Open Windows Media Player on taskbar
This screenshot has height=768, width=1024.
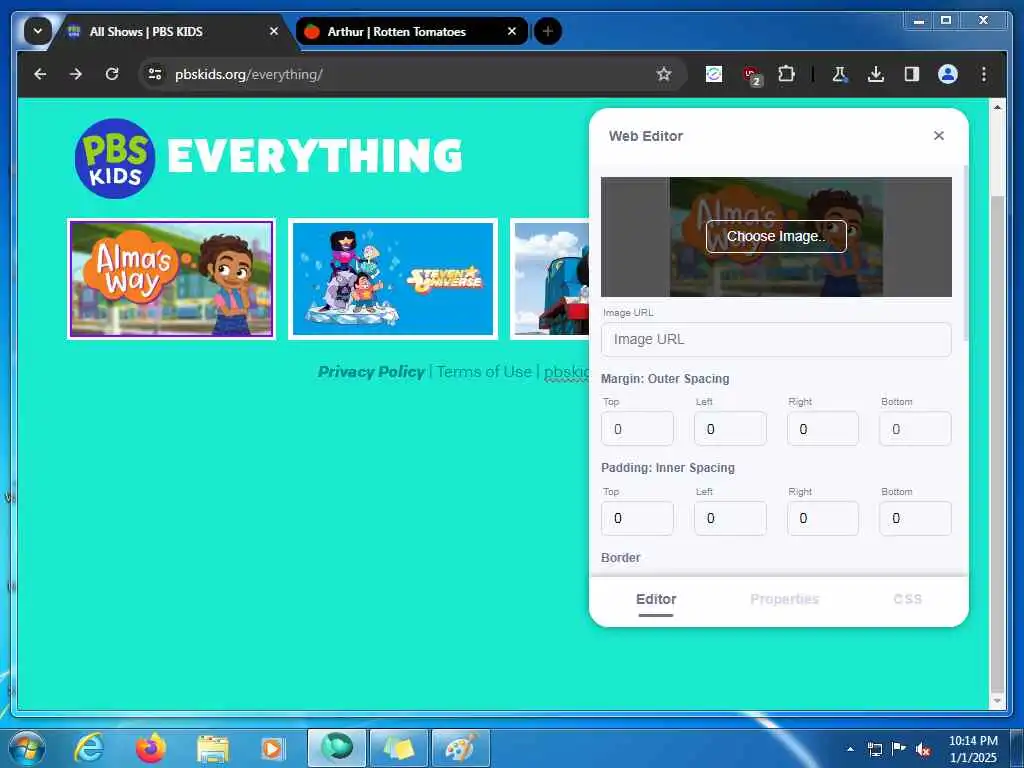(272, 749)
